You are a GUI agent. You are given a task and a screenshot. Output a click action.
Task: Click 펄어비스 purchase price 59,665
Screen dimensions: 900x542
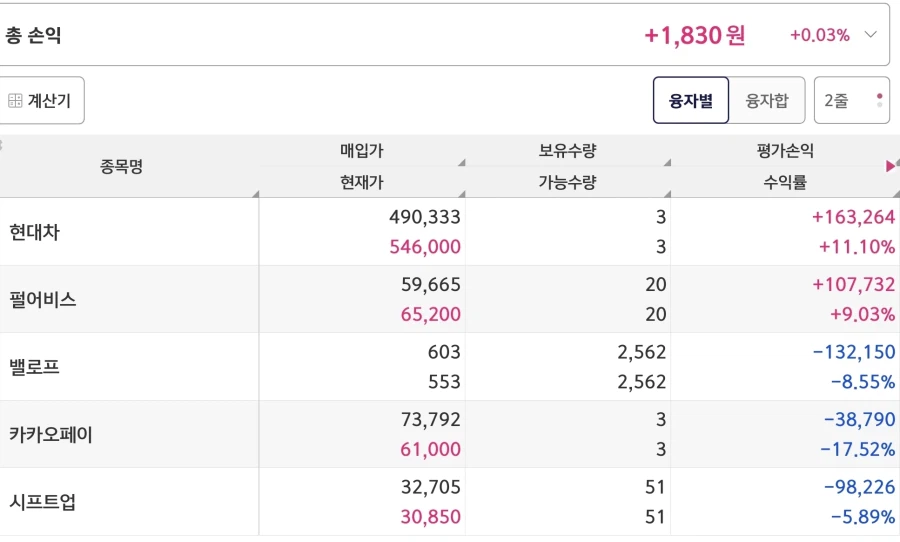point(430,284)
